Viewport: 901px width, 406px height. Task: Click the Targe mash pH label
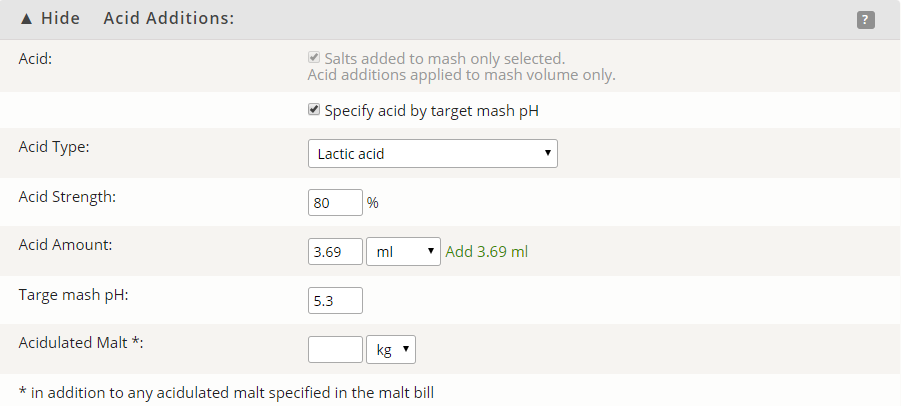tap(74, 295)
